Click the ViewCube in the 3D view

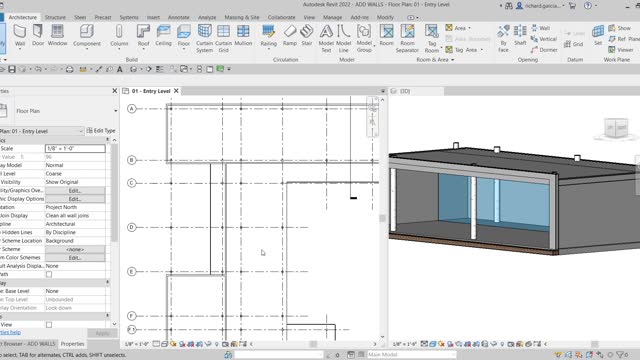pyautogui.click(x=616, y=128)
